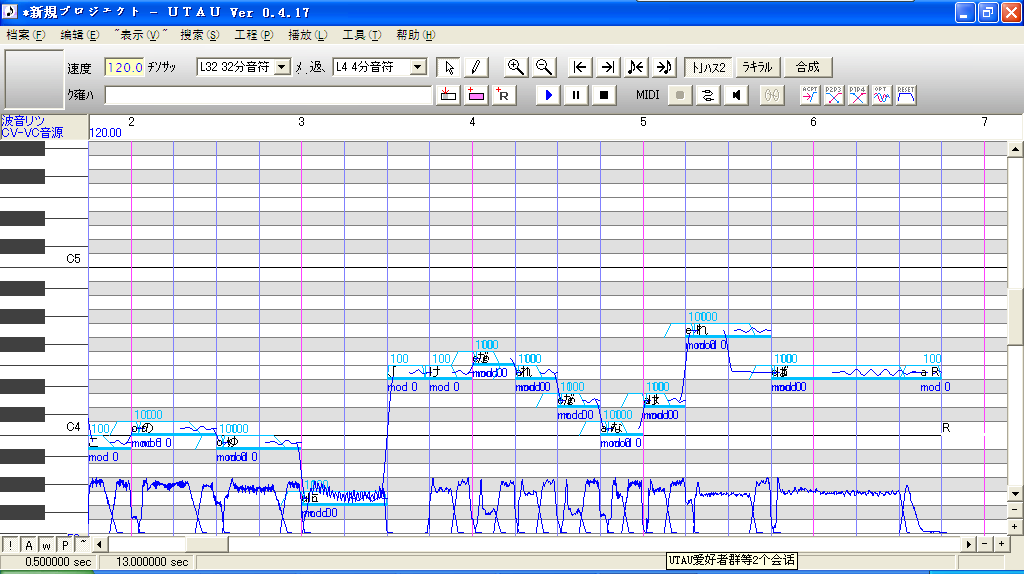The height and width of the screenshot is (574, 1024).
Task: Jump to start with left bar-arrow
Action: pyautogui.click(x=579, y=67)
